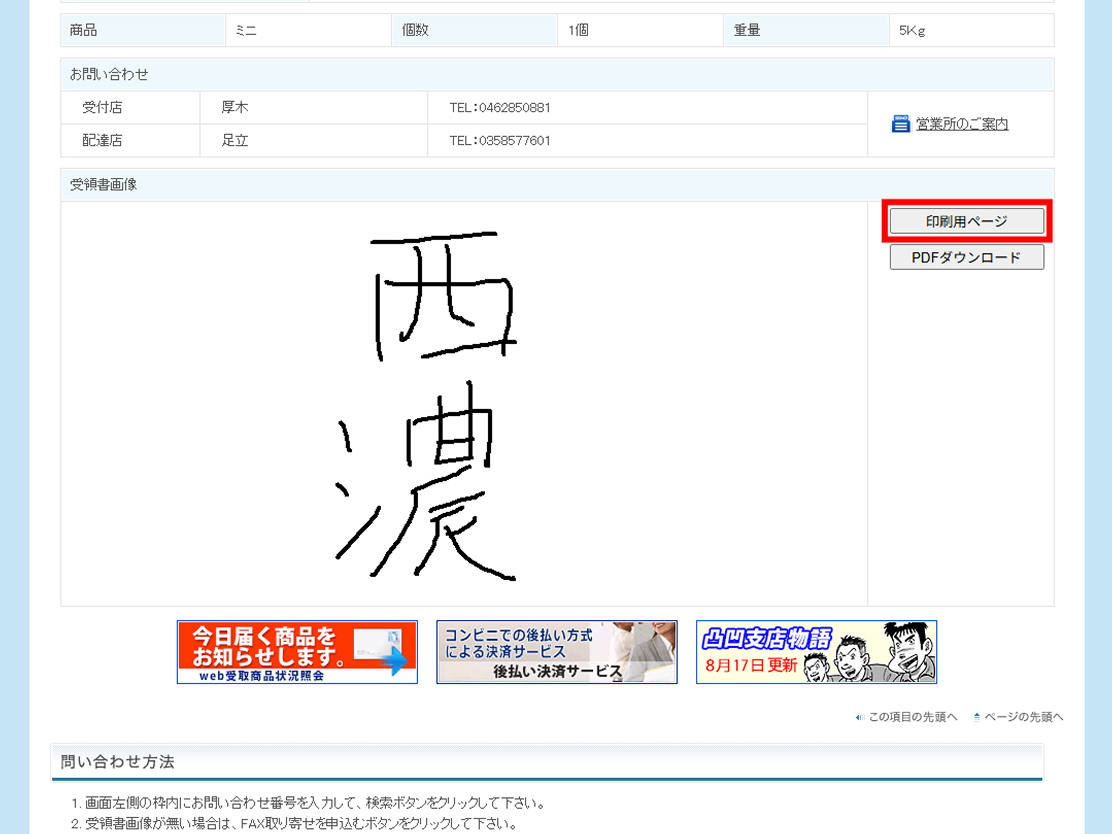Select the TEL:0358577601 text
This screenshot has width=1112, height=834.
click(x=500, y=140)
